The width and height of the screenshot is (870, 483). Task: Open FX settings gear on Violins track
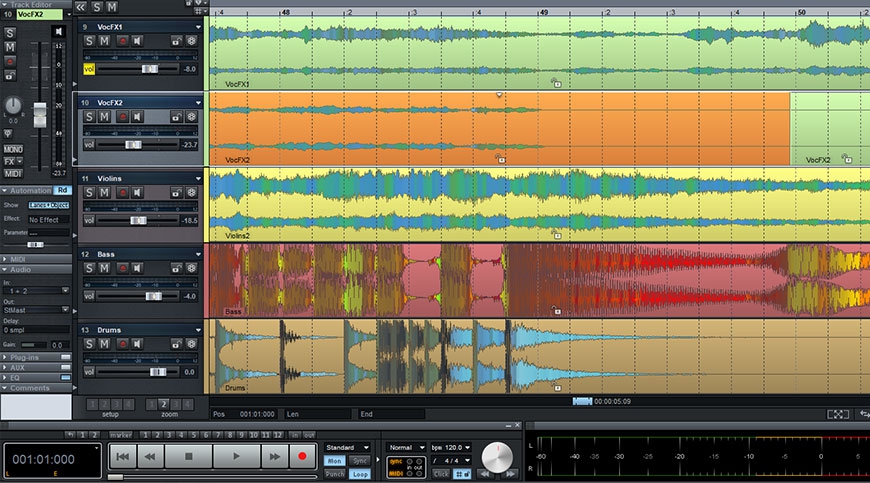[x=191, y=192]
